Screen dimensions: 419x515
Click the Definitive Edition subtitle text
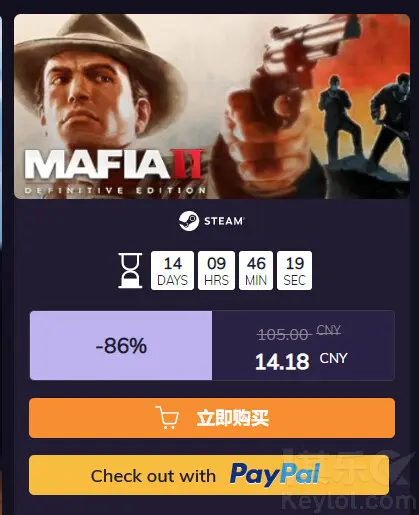[115, 191]
